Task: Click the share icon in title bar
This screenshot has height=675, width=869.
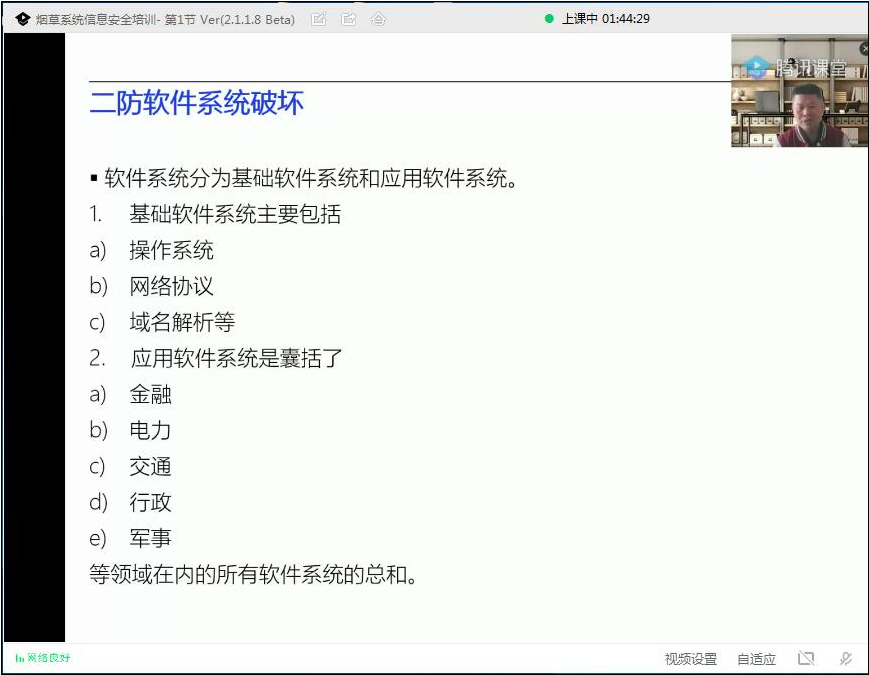Action: pos(349,19)
